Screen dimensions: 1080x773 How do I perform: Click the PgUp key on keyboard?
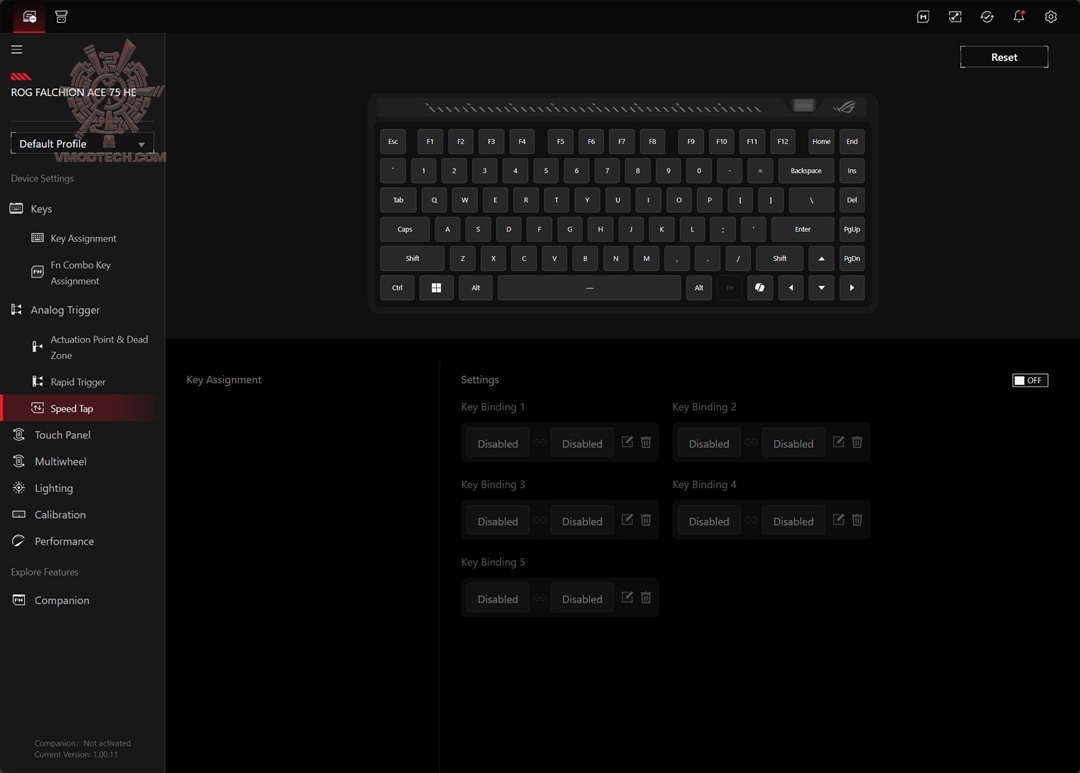pyautogui.click(x=852, y=229)
